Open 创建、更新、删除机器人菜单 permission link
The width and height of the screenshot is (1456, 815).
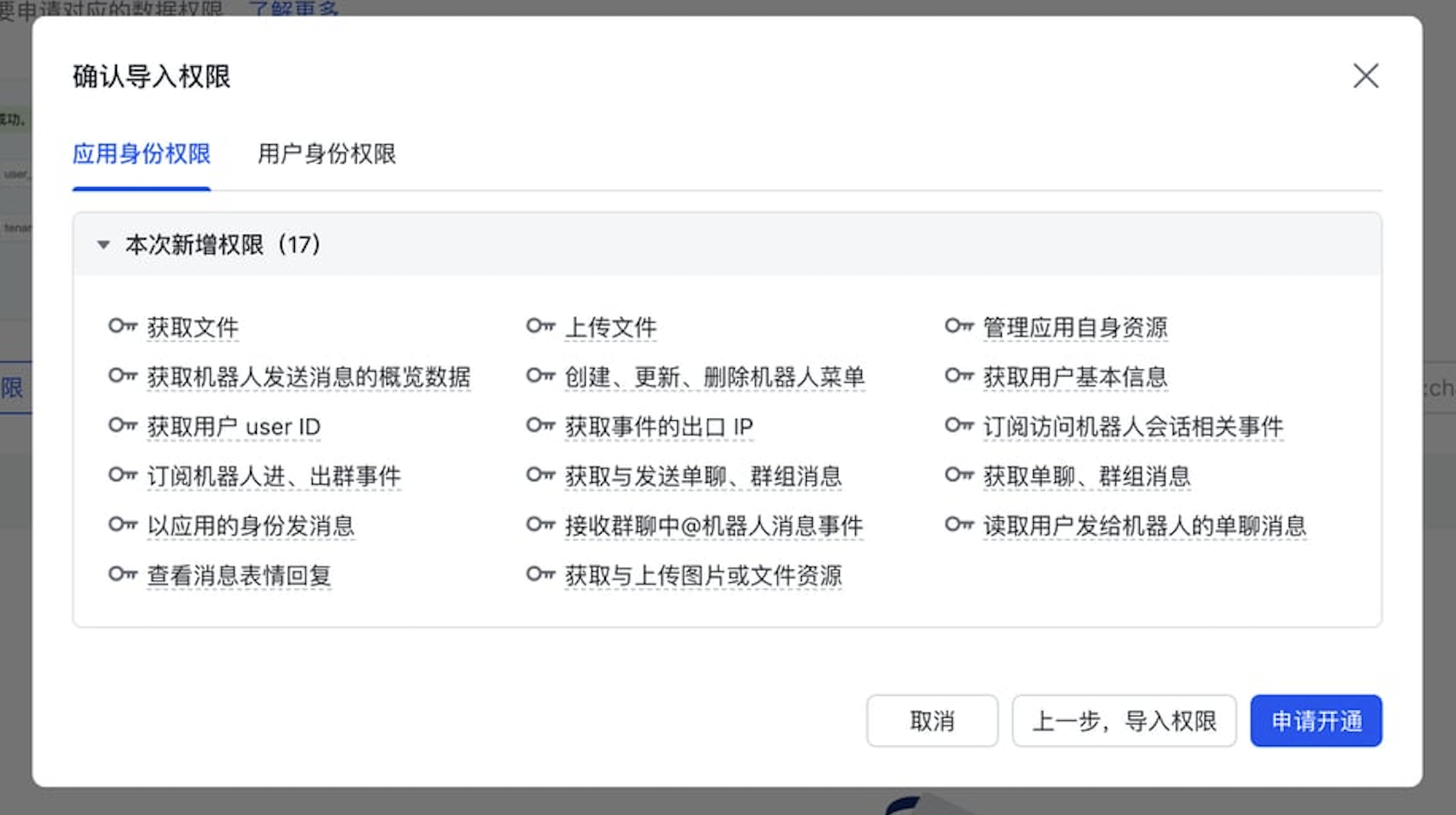coord(714,377)
